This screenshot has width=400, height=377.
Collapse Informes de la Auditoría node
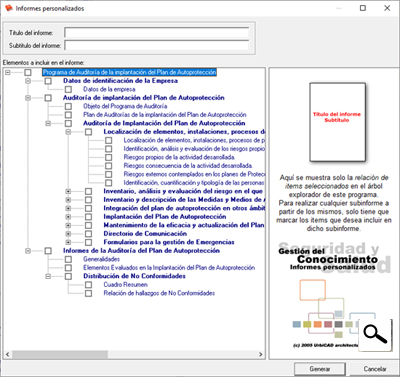coord(28,251)
